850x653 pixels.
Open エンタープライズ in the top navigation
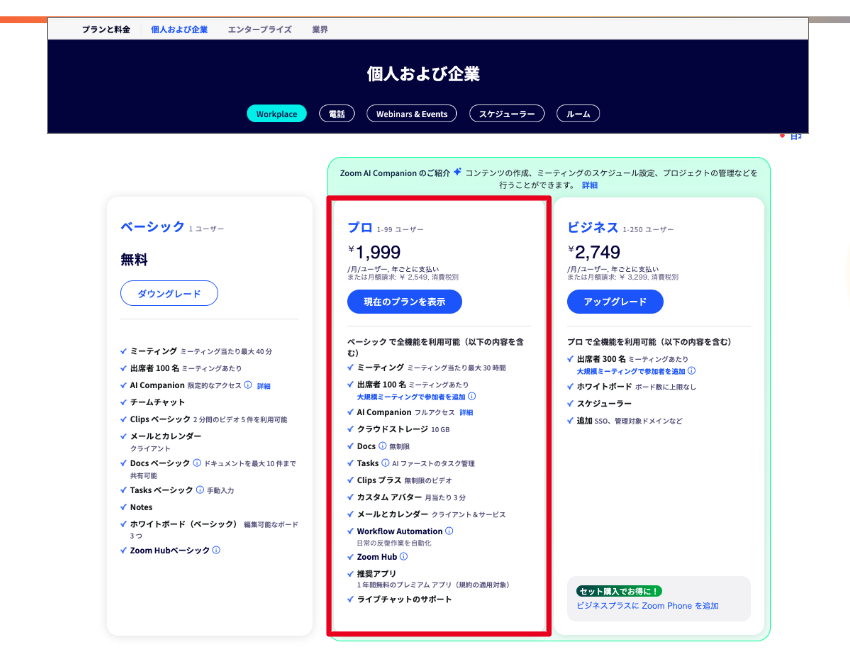click(x=260, y=30)
